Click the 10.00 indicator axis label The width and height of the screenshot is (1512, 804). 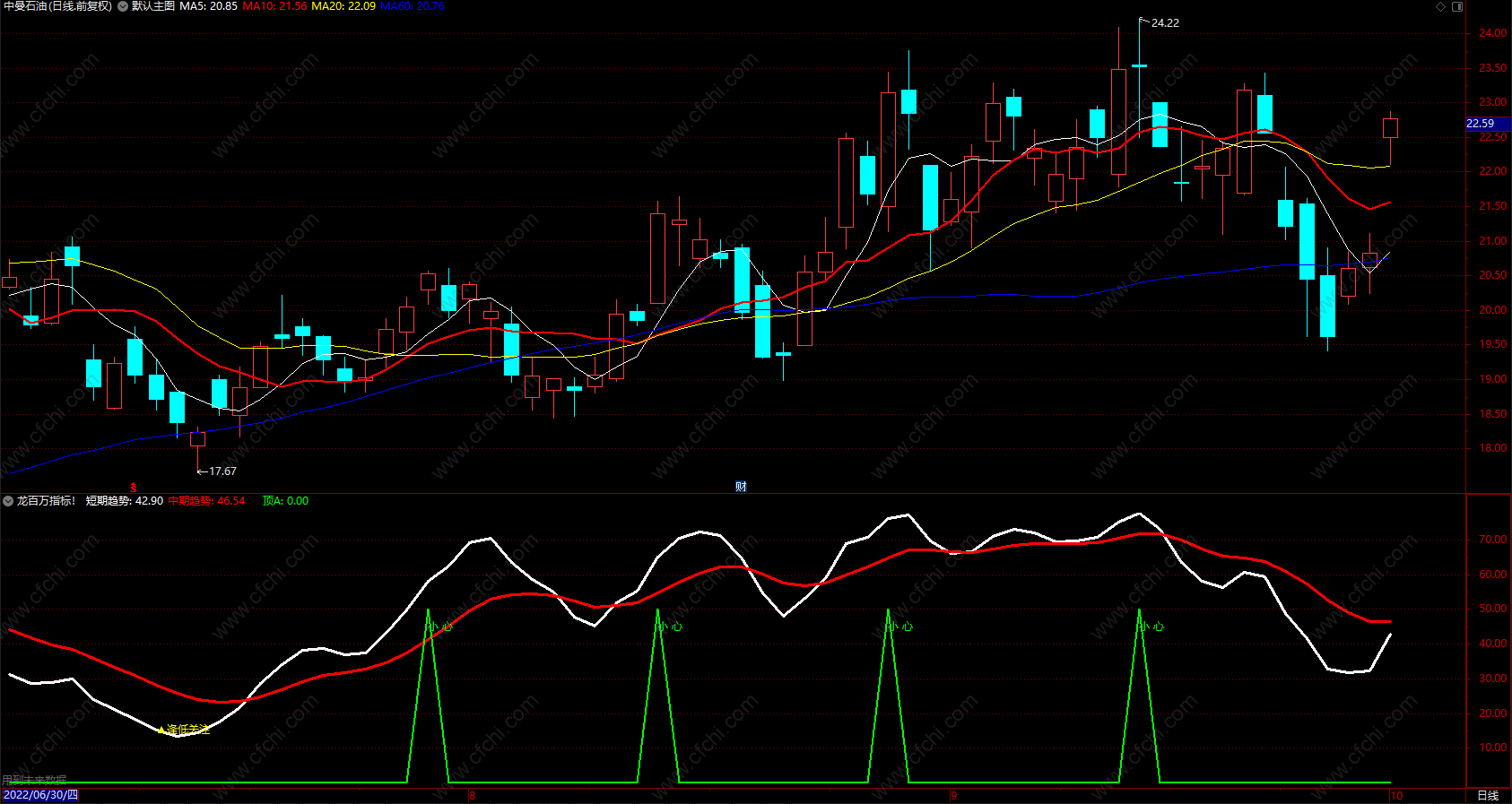(x=1493, y=748)
